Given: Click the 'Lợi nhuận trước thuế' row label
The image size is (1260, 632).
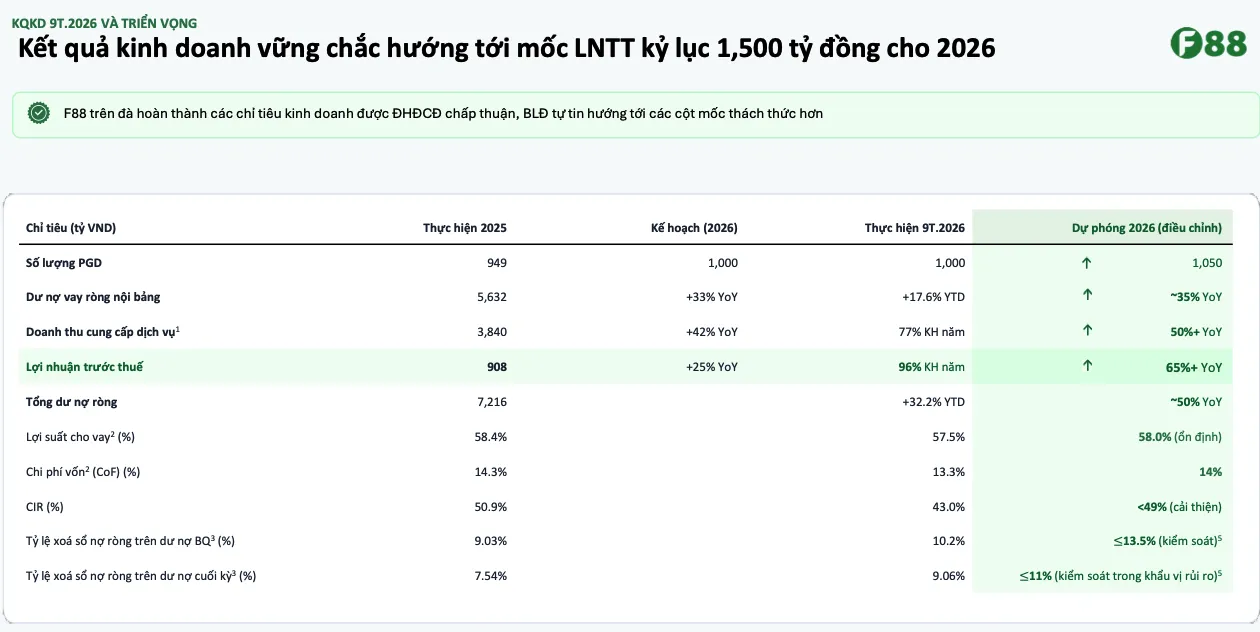Looking at the screenshot, I should (x=84, y=367).
